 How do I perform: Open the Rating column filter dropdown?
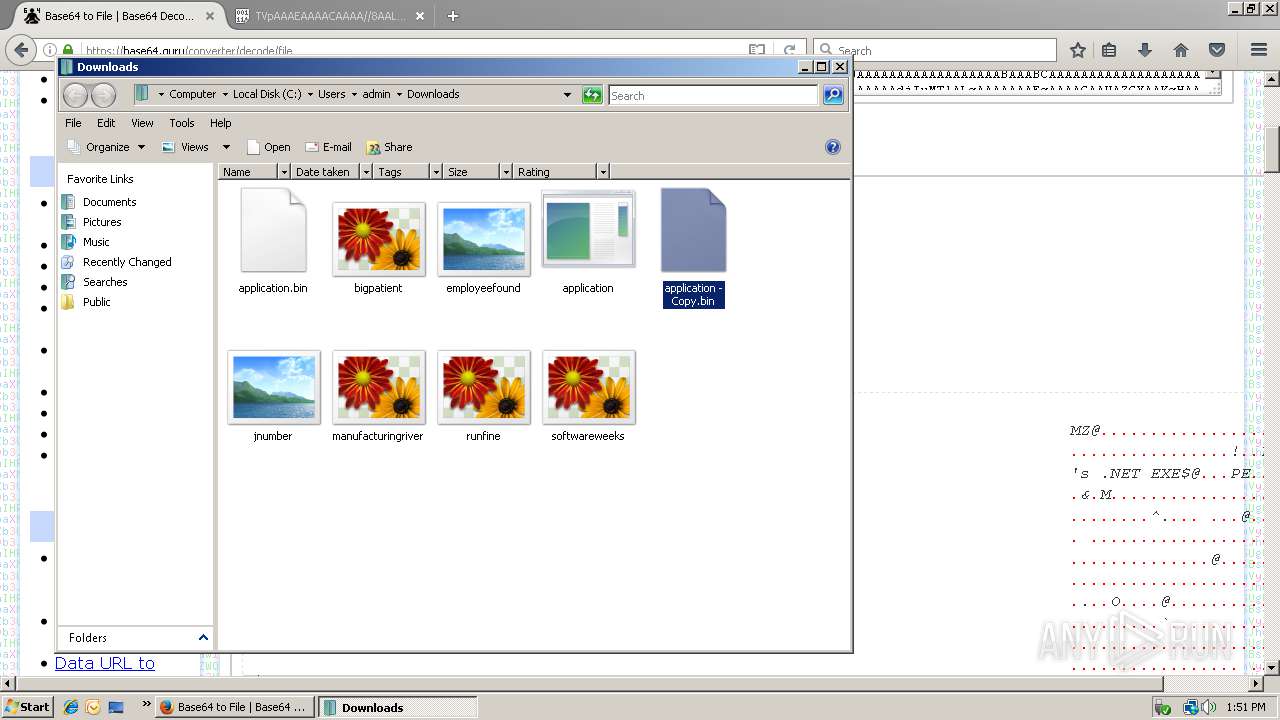(602, 172)
